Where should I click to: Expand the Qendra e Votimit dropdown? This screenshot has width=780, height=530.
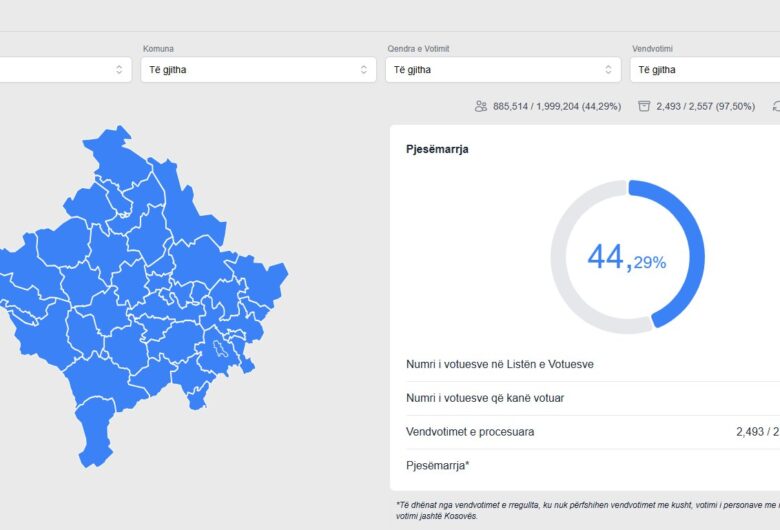(502, 70)
